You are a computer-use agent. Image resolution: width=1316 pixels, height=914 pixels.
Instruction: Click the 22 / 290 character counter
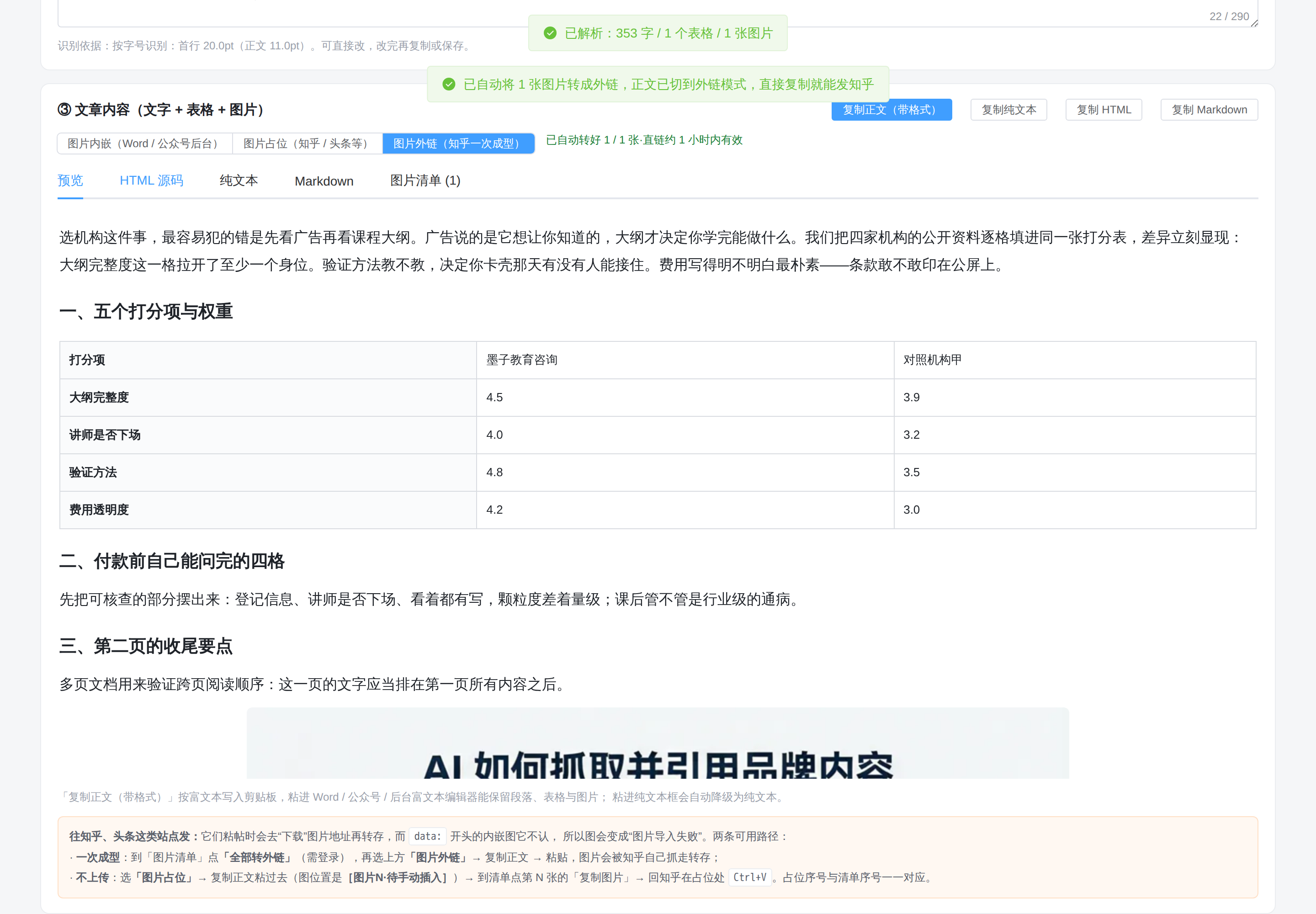pos(1229,16)
